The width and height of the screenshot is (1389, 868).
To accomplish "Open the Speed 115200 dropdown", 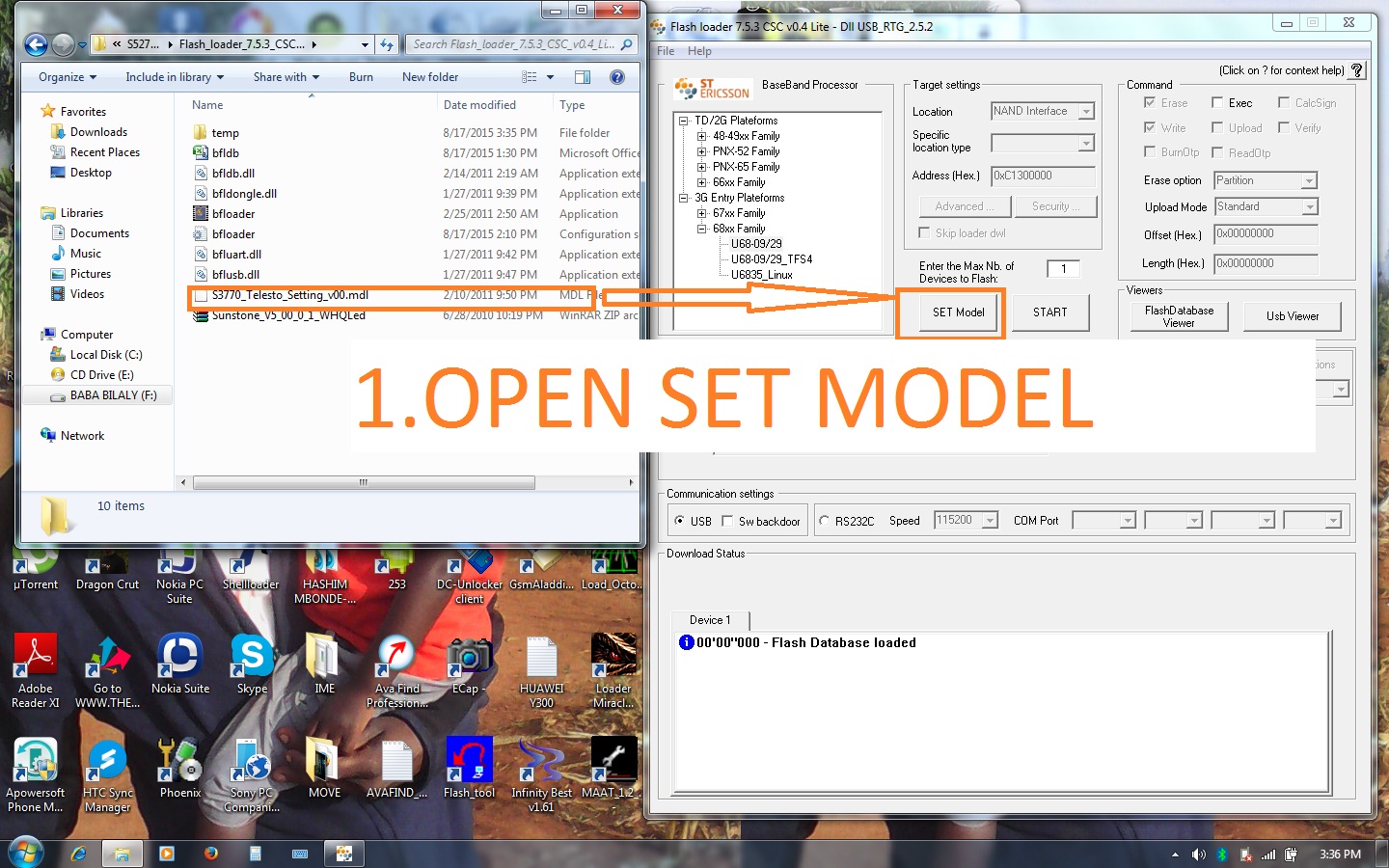I will pos(990,521).
